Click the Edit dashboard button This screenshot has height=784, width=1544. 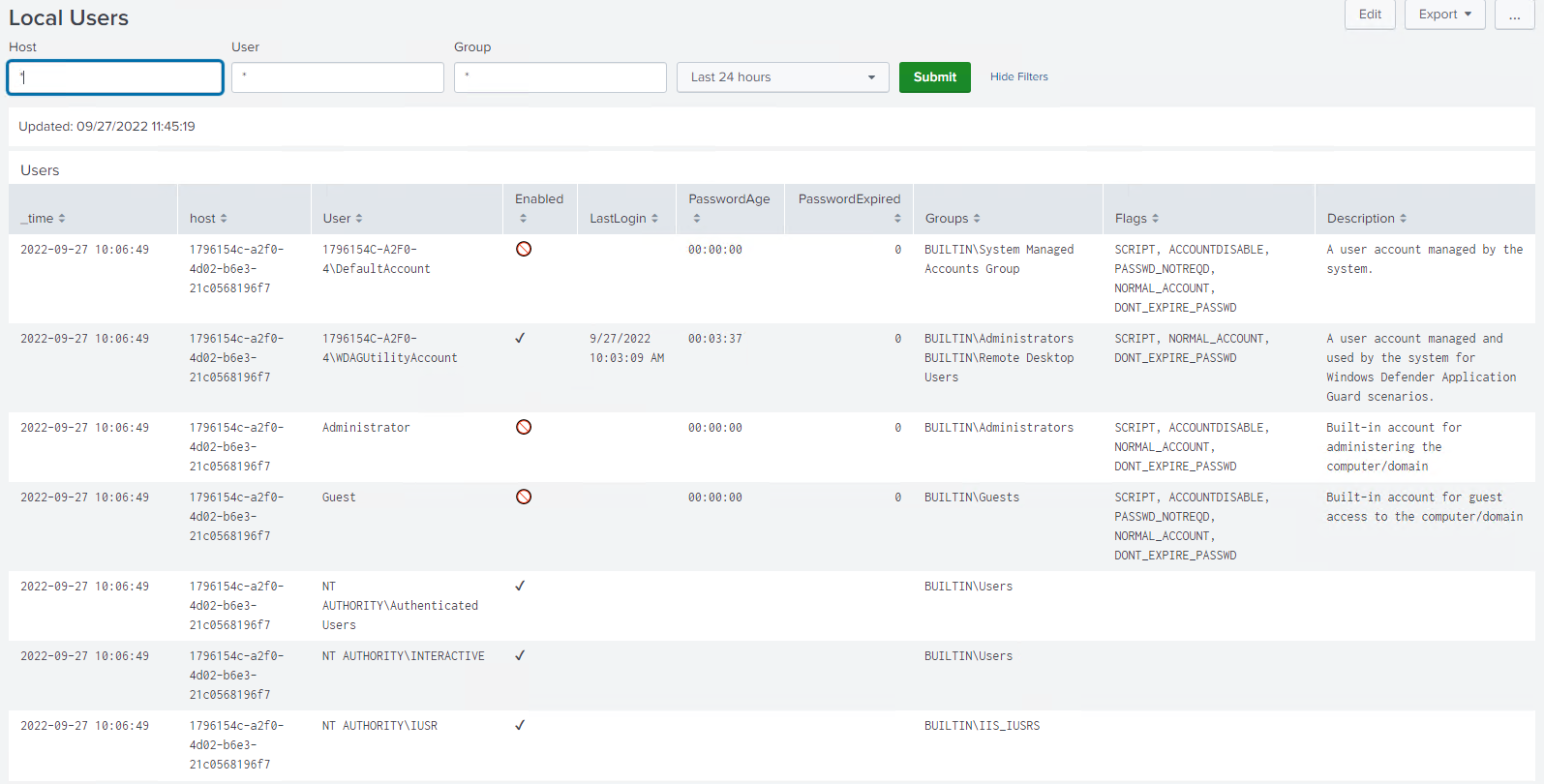[1370, 15]
